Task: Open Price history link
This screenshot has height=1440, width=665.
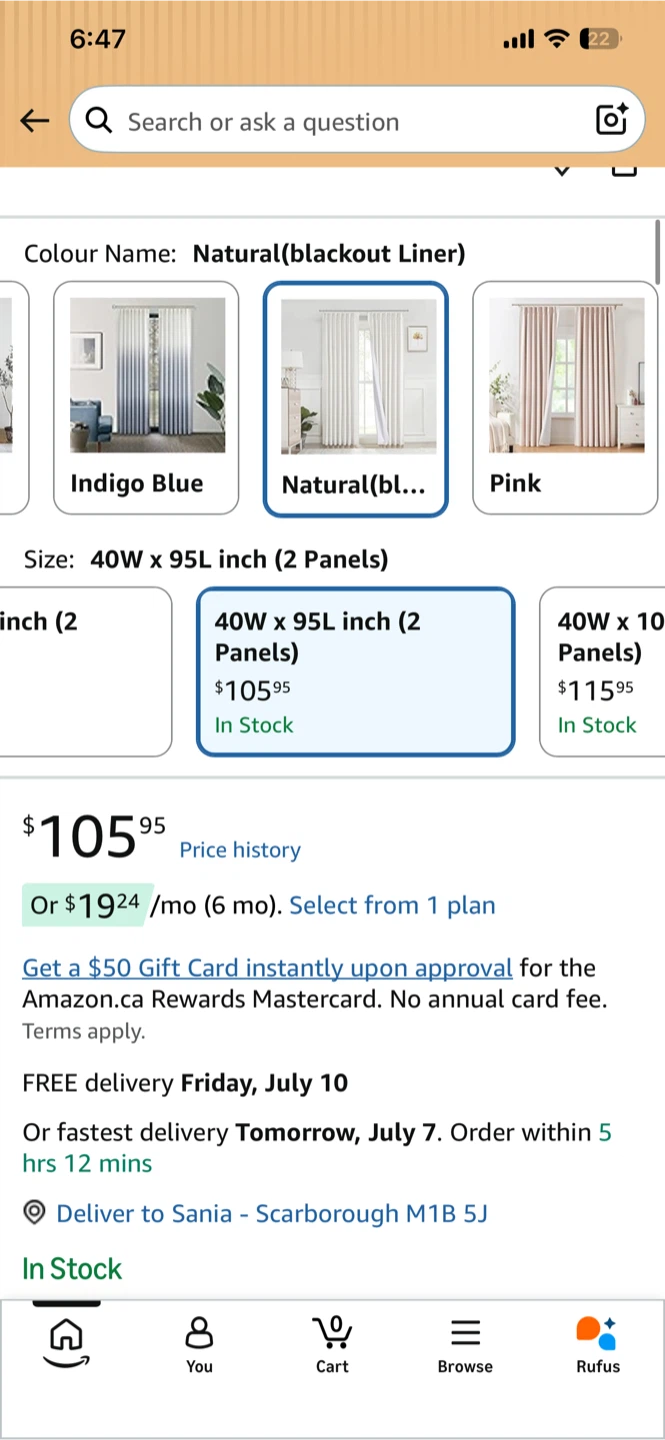Action: 240,850
